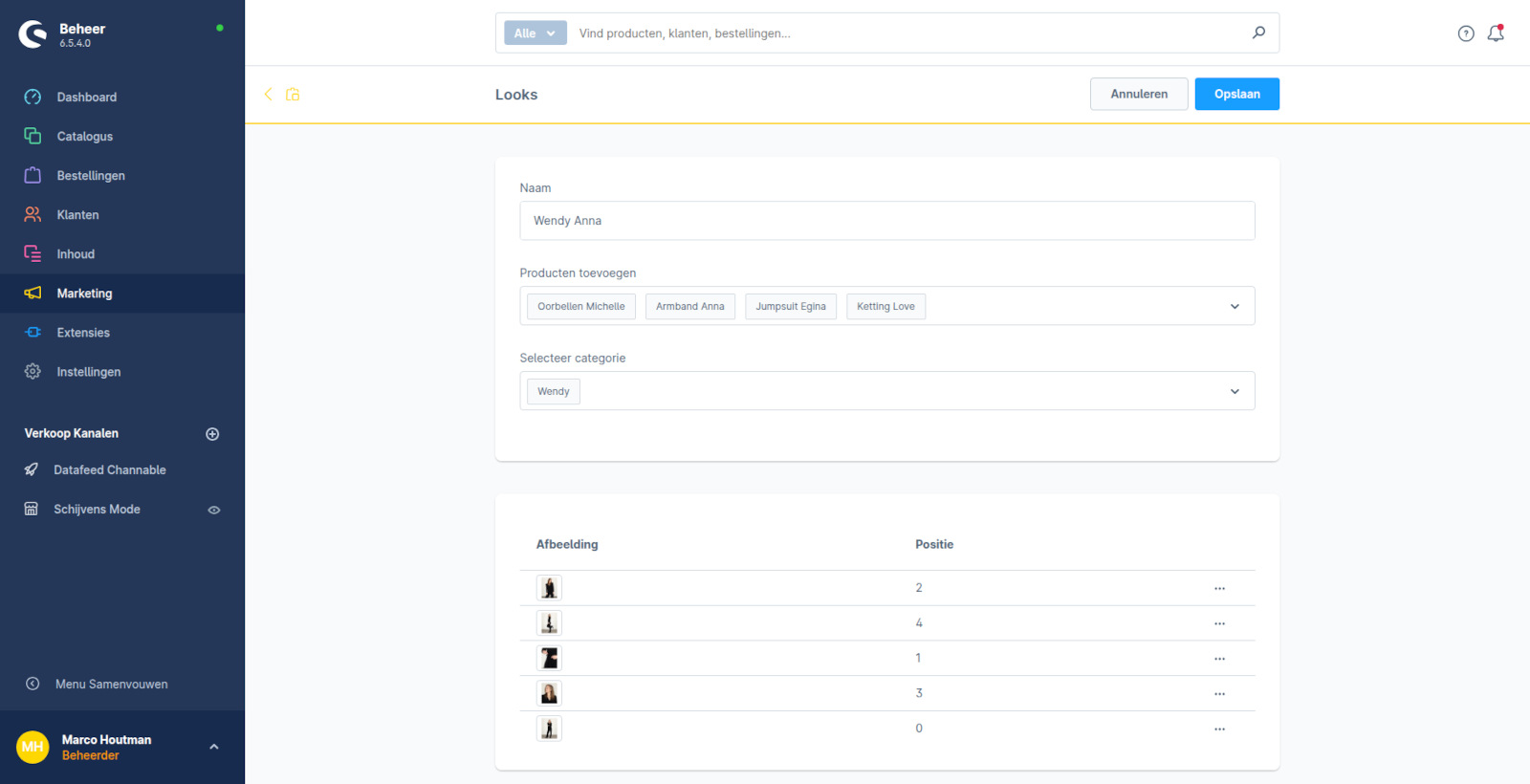Image resolution: width=1530 pixels, height=784 pixels.
Task: Open Catalogus in the sidebar
Action: click(84, 137)
